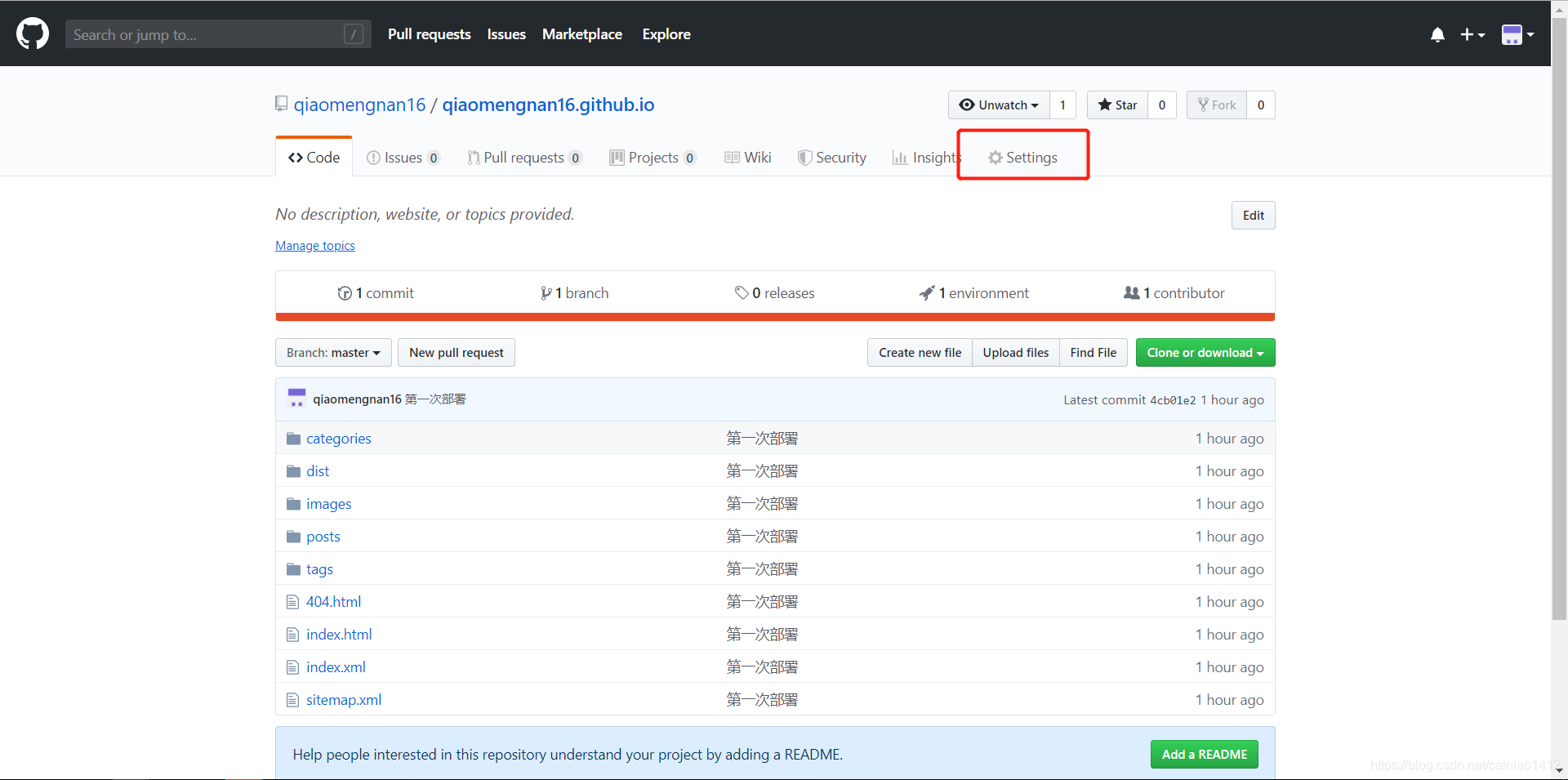Open stargazers count 0
Image resolution: width=1568 pixels, height=780 pixels.
click(1162, 105)
